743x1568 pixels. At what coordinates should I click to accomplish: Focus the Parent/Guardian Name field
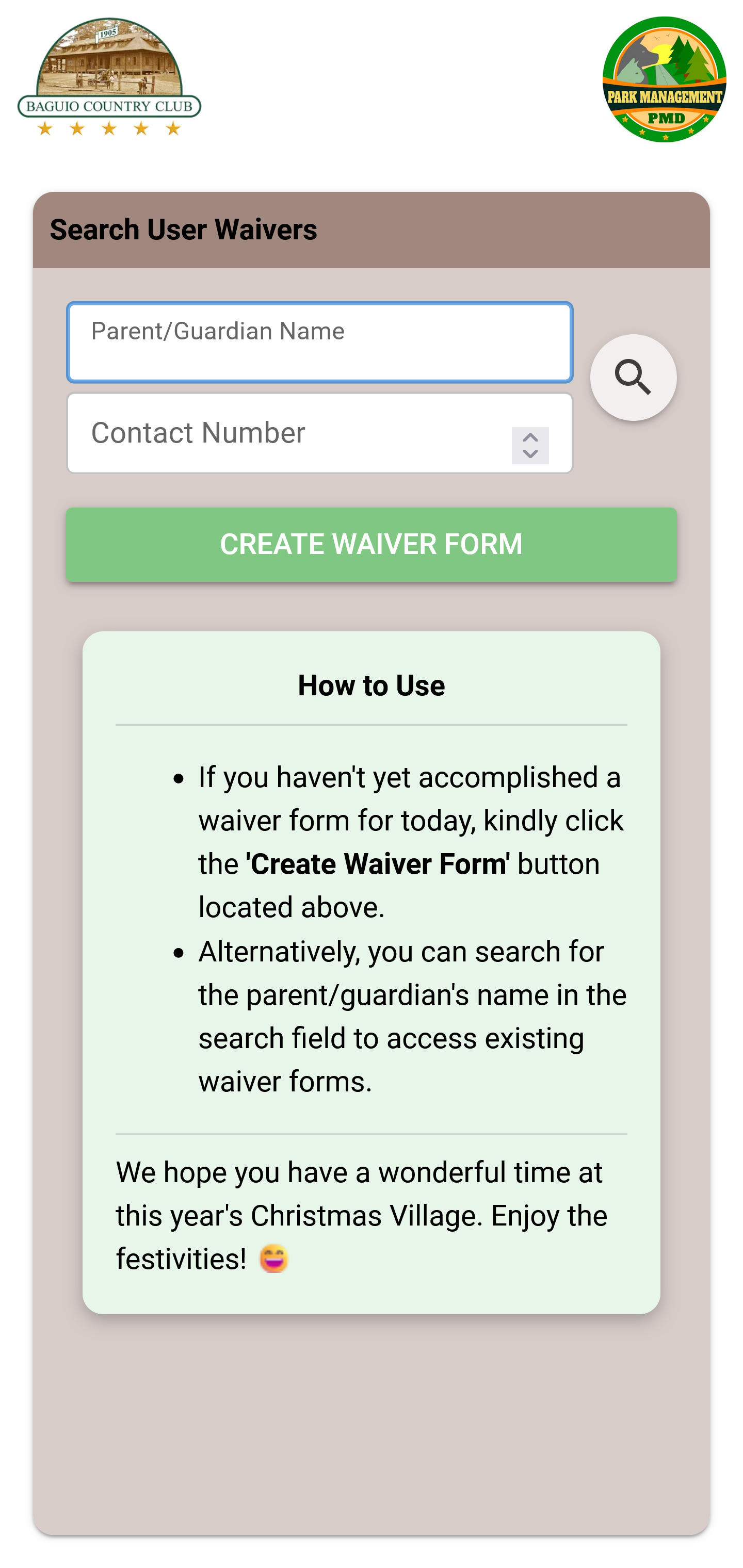tap(319, 342)
